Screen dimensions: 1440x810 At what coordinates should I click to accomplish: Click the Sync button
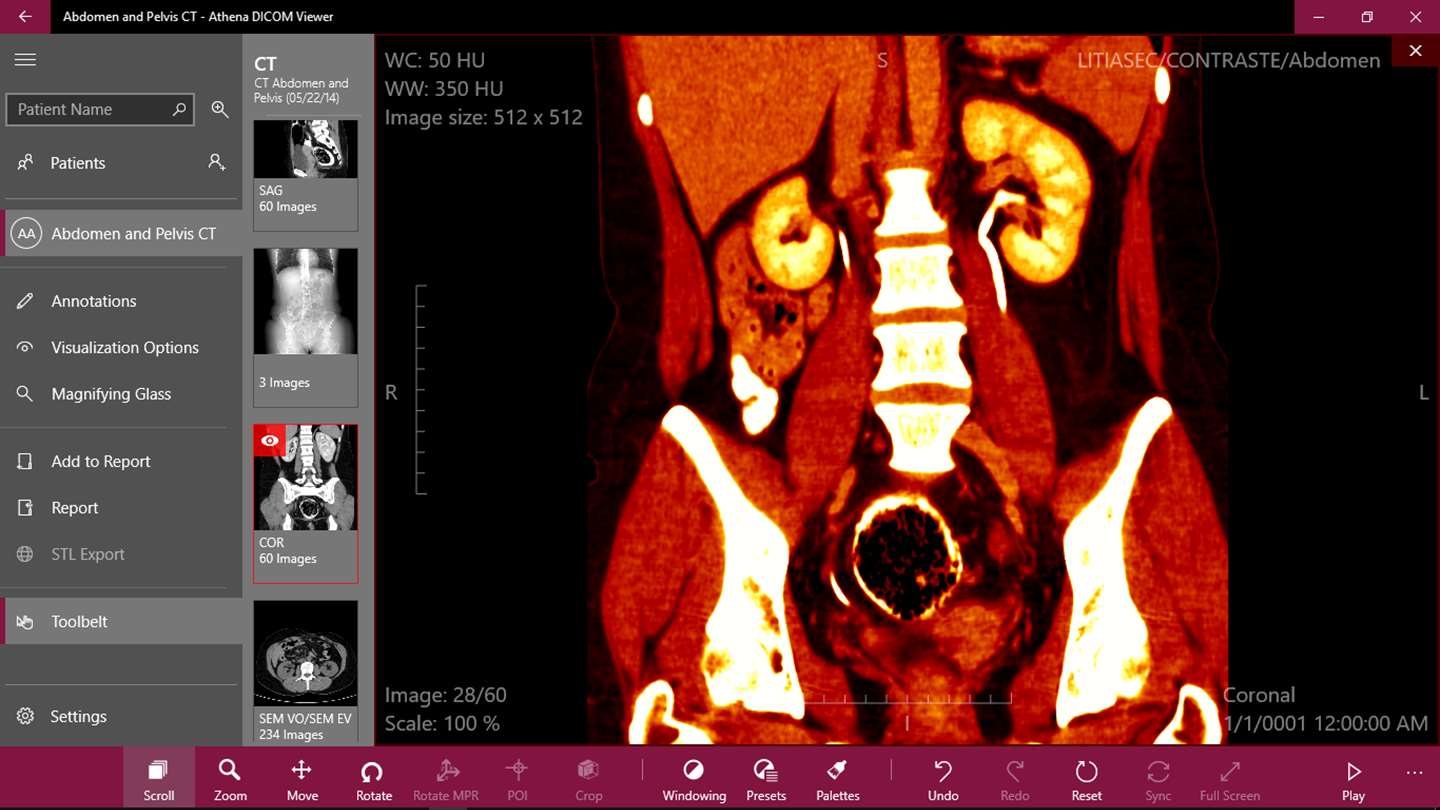(1158, 779)
